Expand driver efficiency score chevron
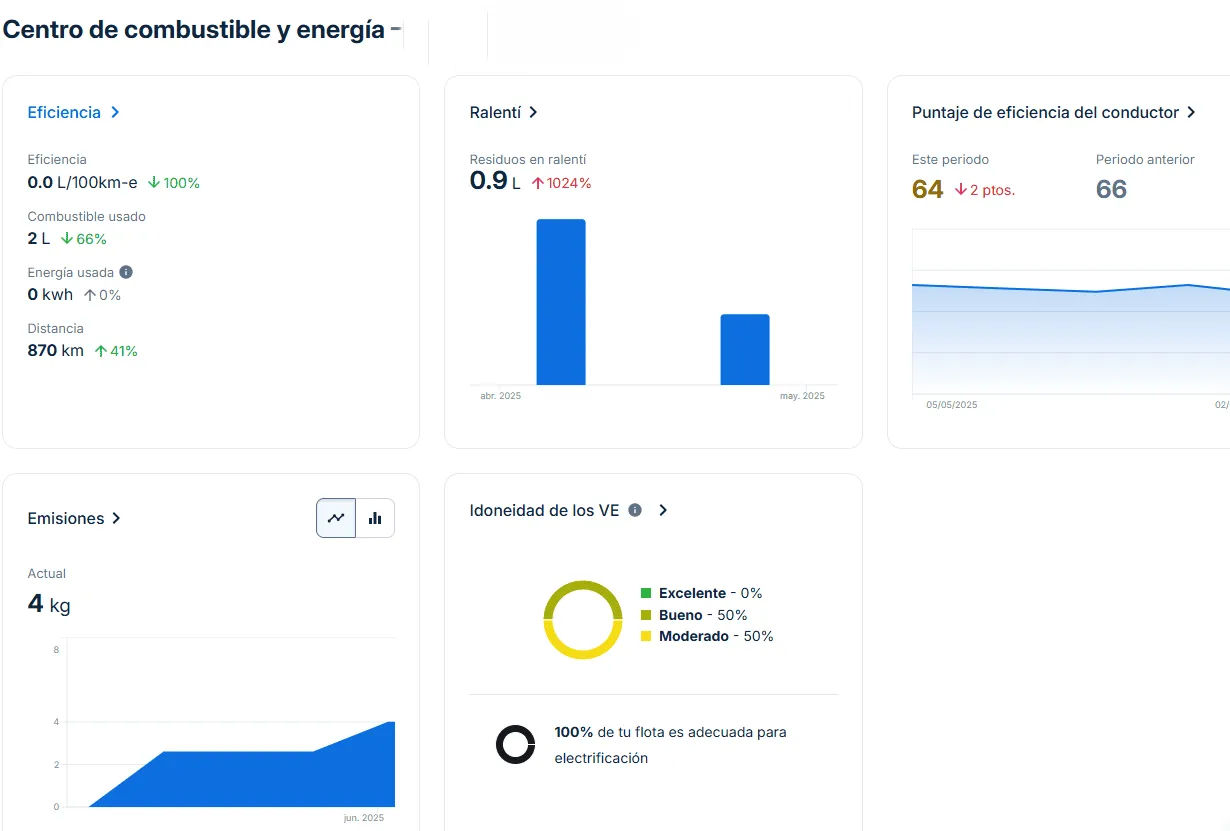The width and height of the screenshot is (1230, 831). click(1191, 113)
